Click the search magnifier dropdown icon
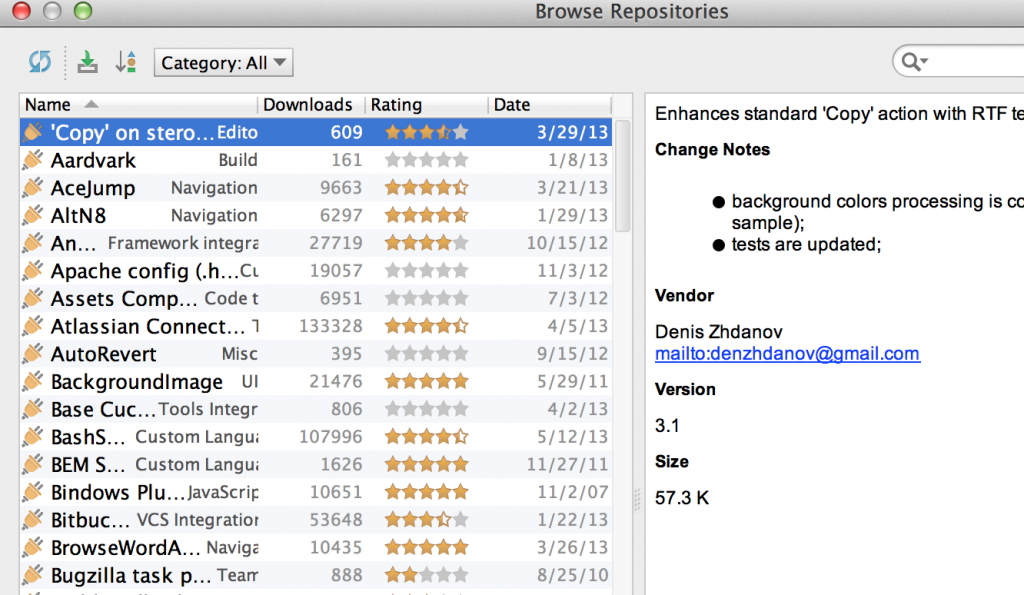Viewport: 1024px width, 595px height. coord(914,62)
